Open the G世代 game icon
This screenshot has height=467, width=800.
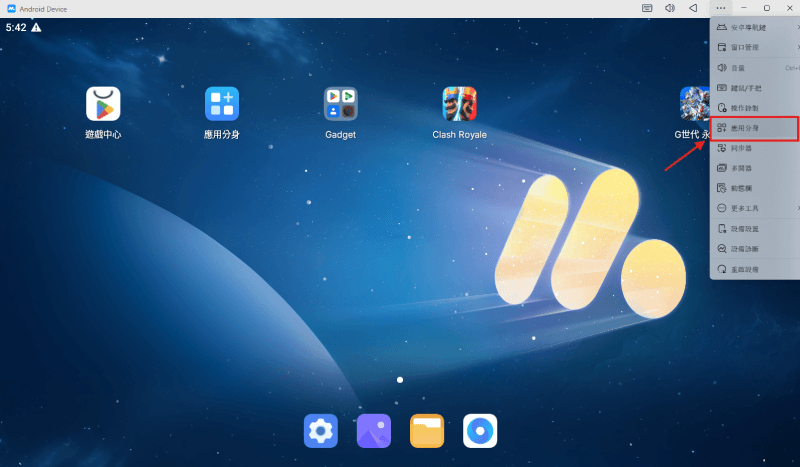(x=694, y=104)
